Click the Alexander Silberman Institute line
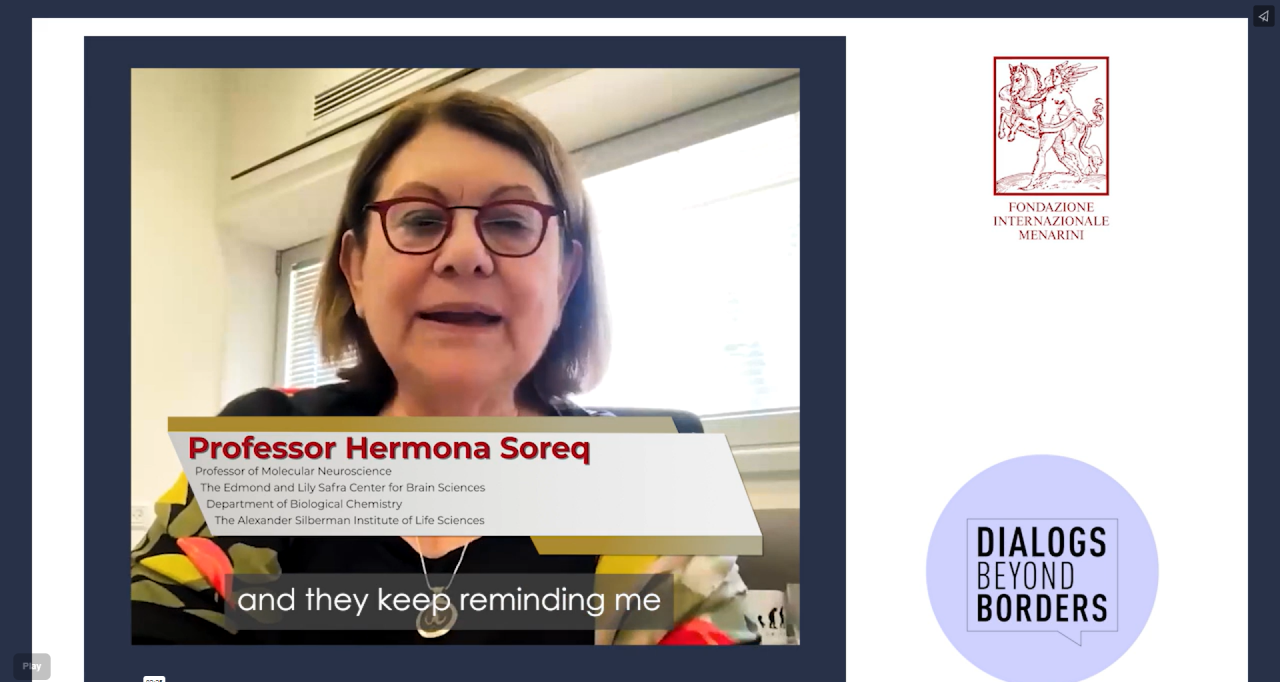 349,520
